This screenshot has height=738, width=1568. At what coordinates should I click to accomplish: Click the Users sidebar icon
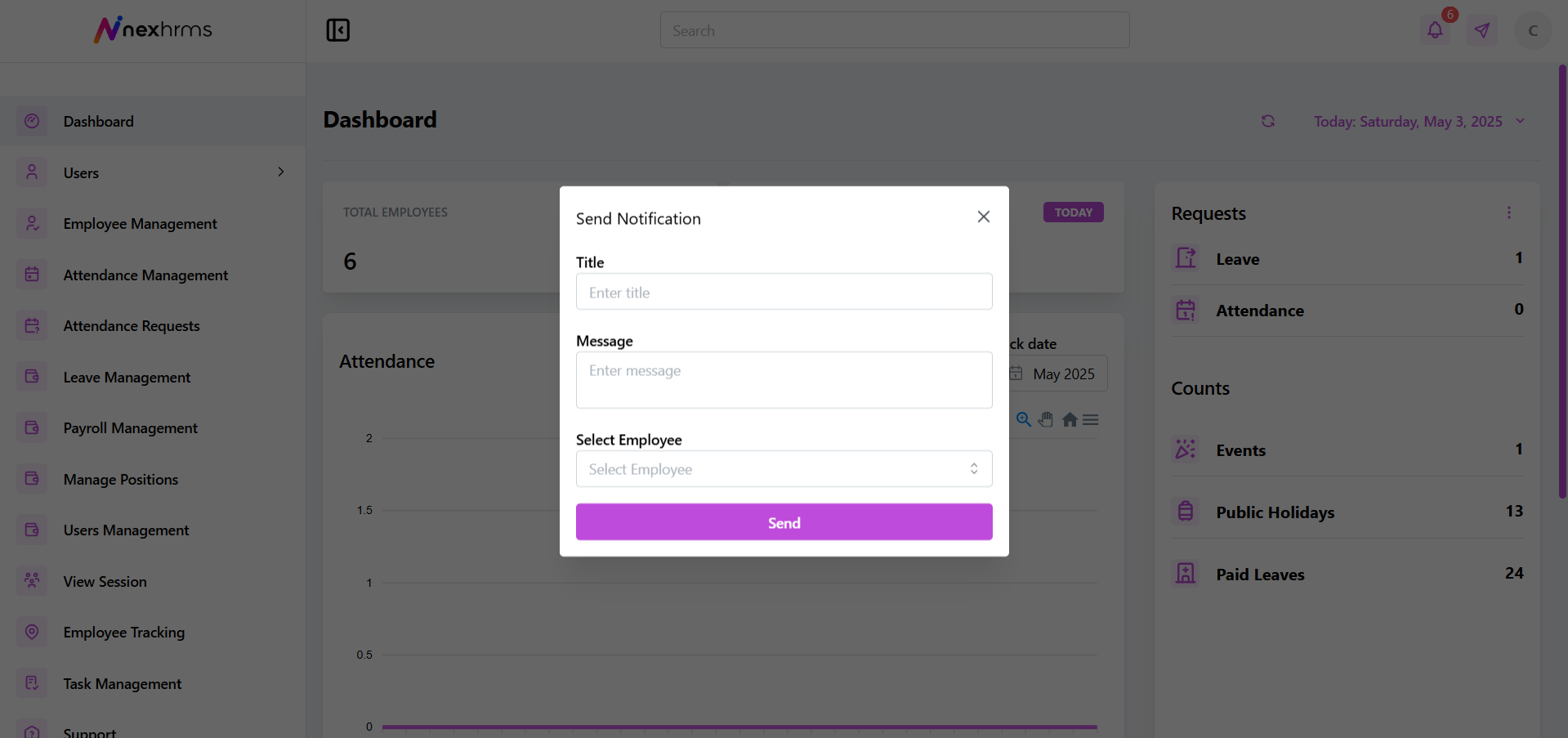pos(32,172)
